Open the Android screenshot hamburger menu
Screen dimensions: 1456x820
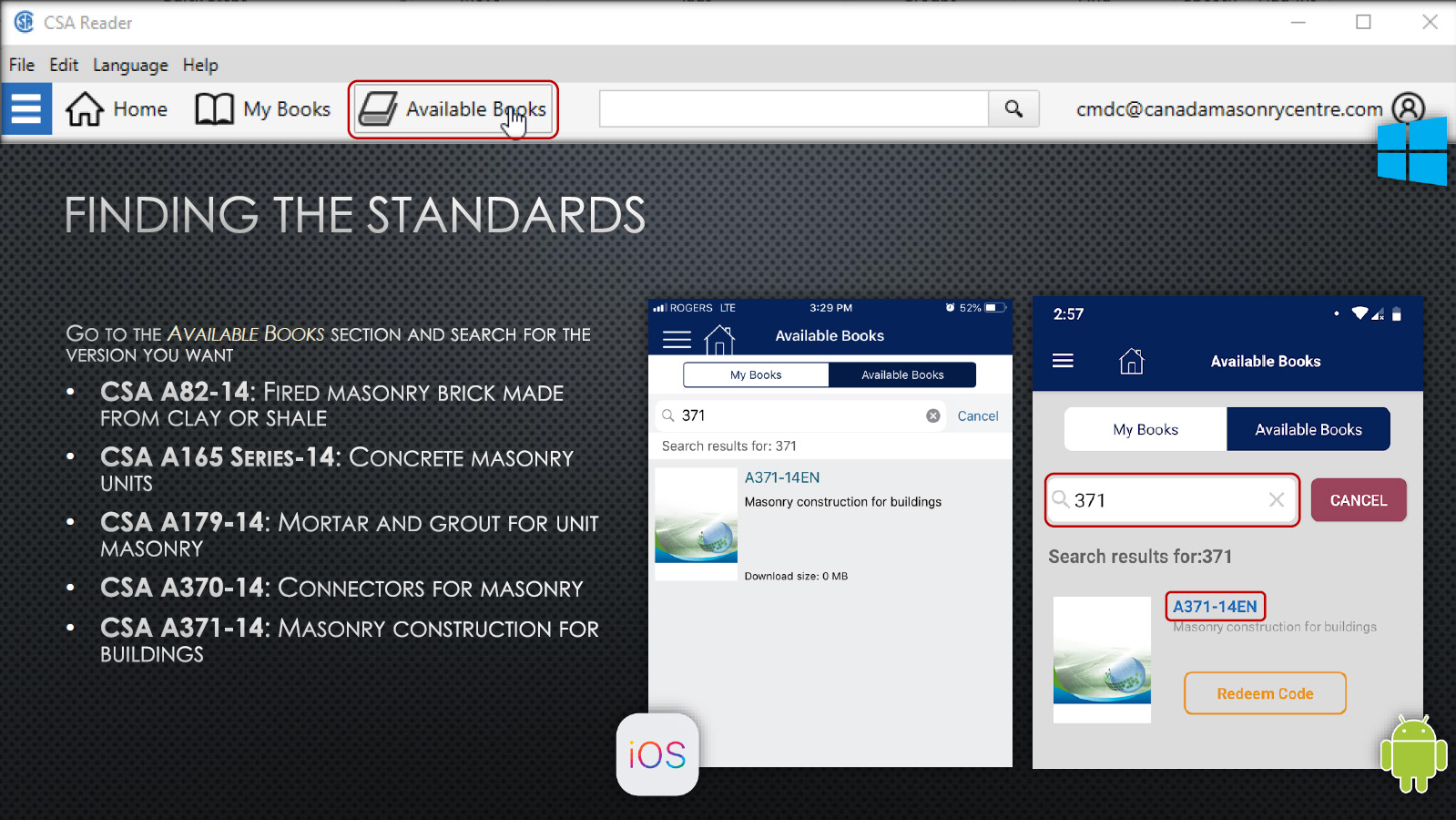coord(1063,361)
